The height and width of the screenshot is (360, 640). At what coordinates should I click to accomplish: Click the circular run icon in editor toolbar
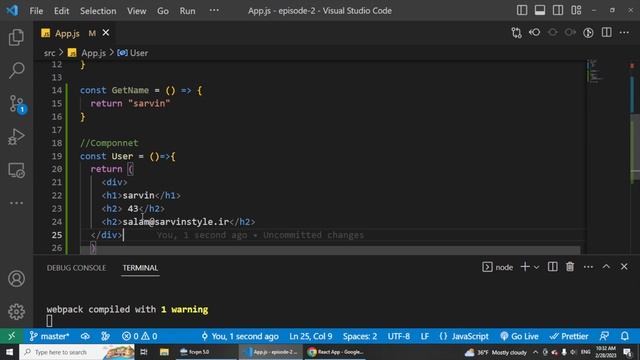(x=588, y=33)
